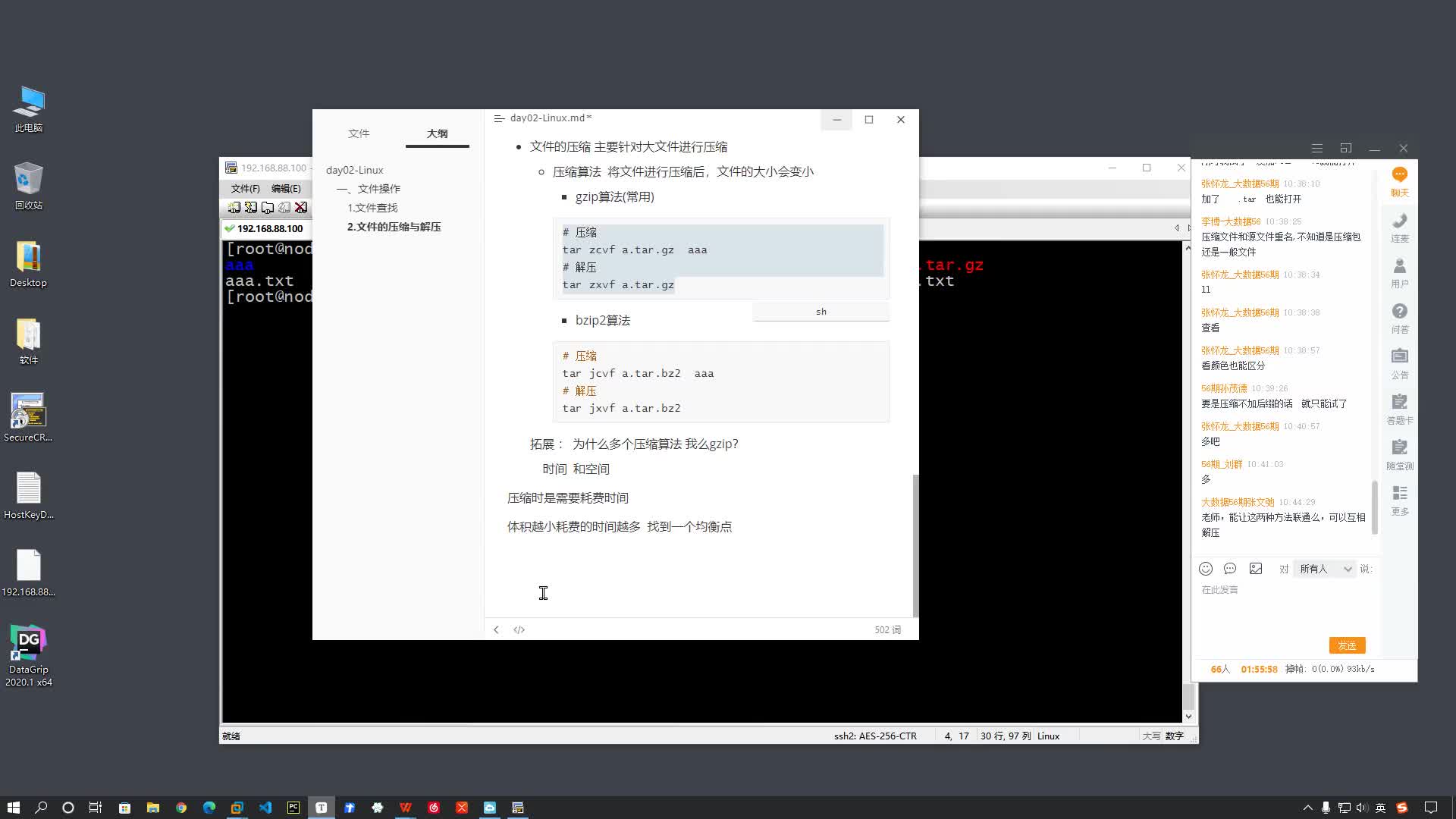Open Chrome from the taskbar
The height and width of the screenshot is (819, 1456).
(181, 808)
